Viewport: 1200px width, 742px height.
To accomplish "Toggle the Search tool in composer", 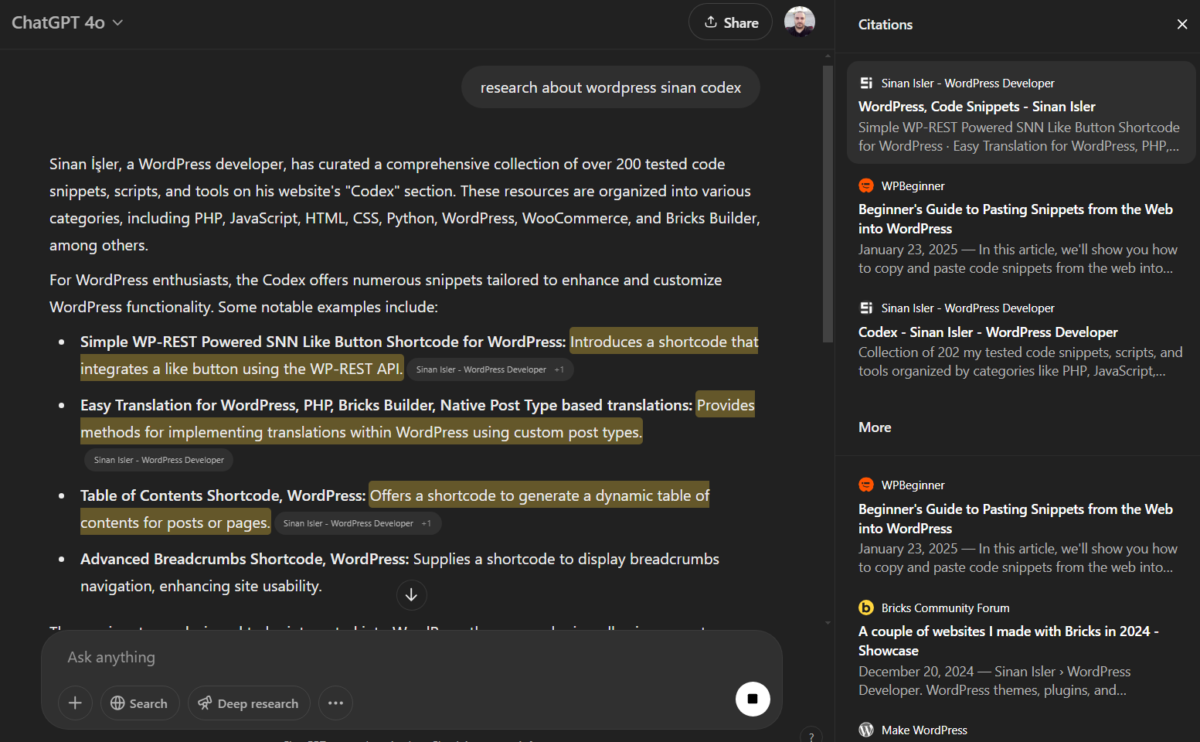I will pos(139,703).
